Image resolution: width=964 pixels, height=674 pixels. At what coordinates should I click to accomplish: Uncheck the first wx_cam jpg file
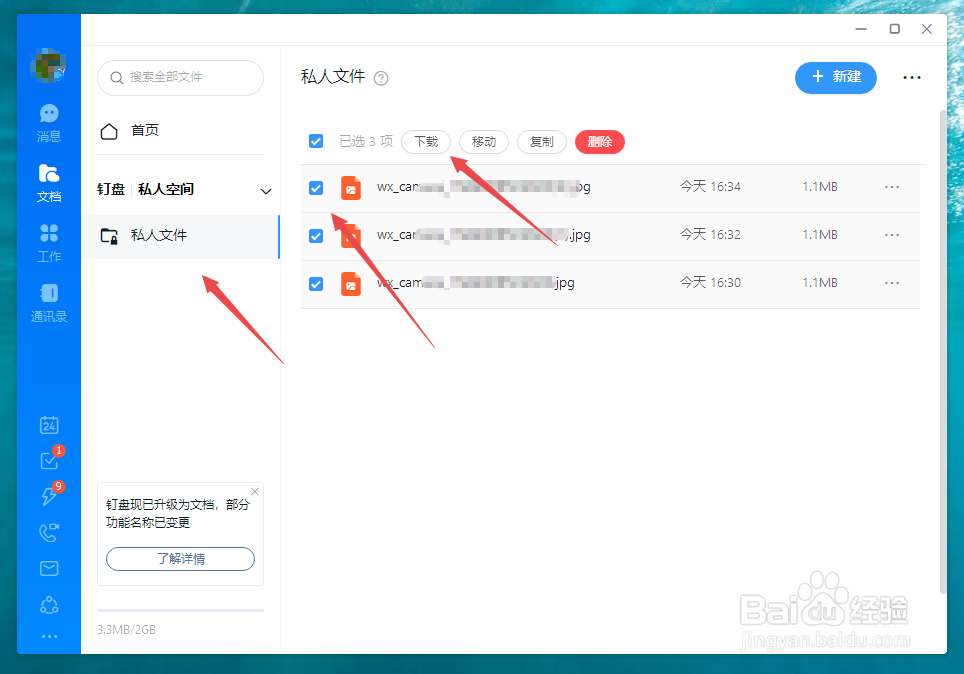pos(316,187)
